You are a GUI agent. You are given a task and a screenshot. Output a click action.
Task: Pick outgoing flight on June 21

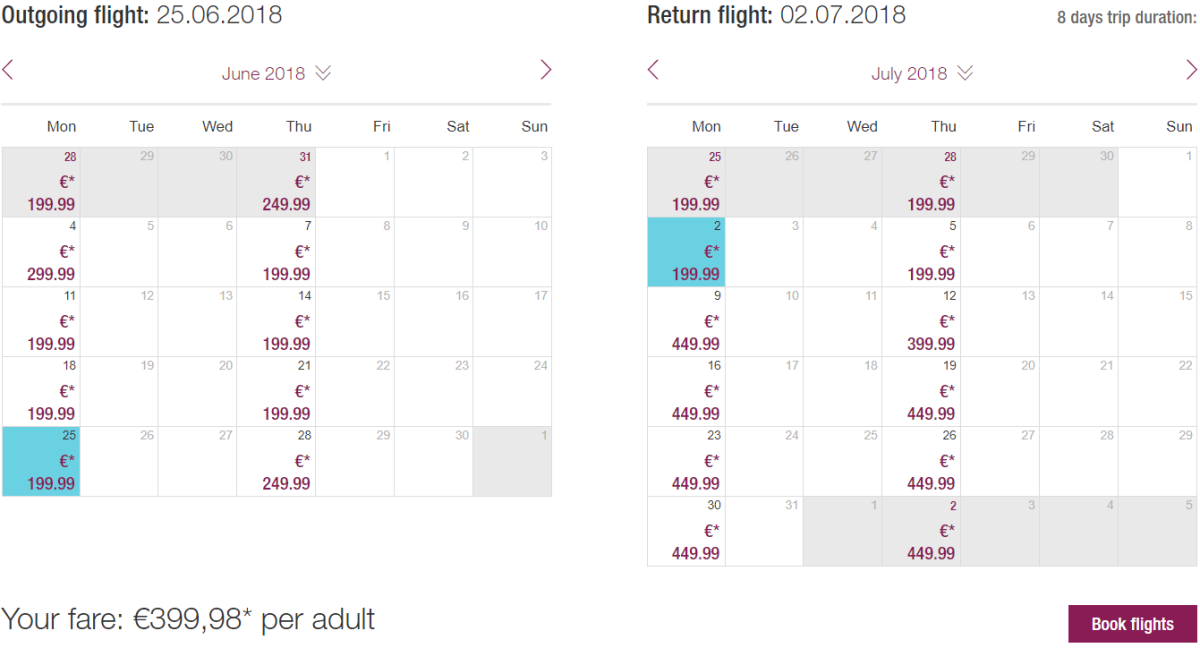(x=277, y=392)
